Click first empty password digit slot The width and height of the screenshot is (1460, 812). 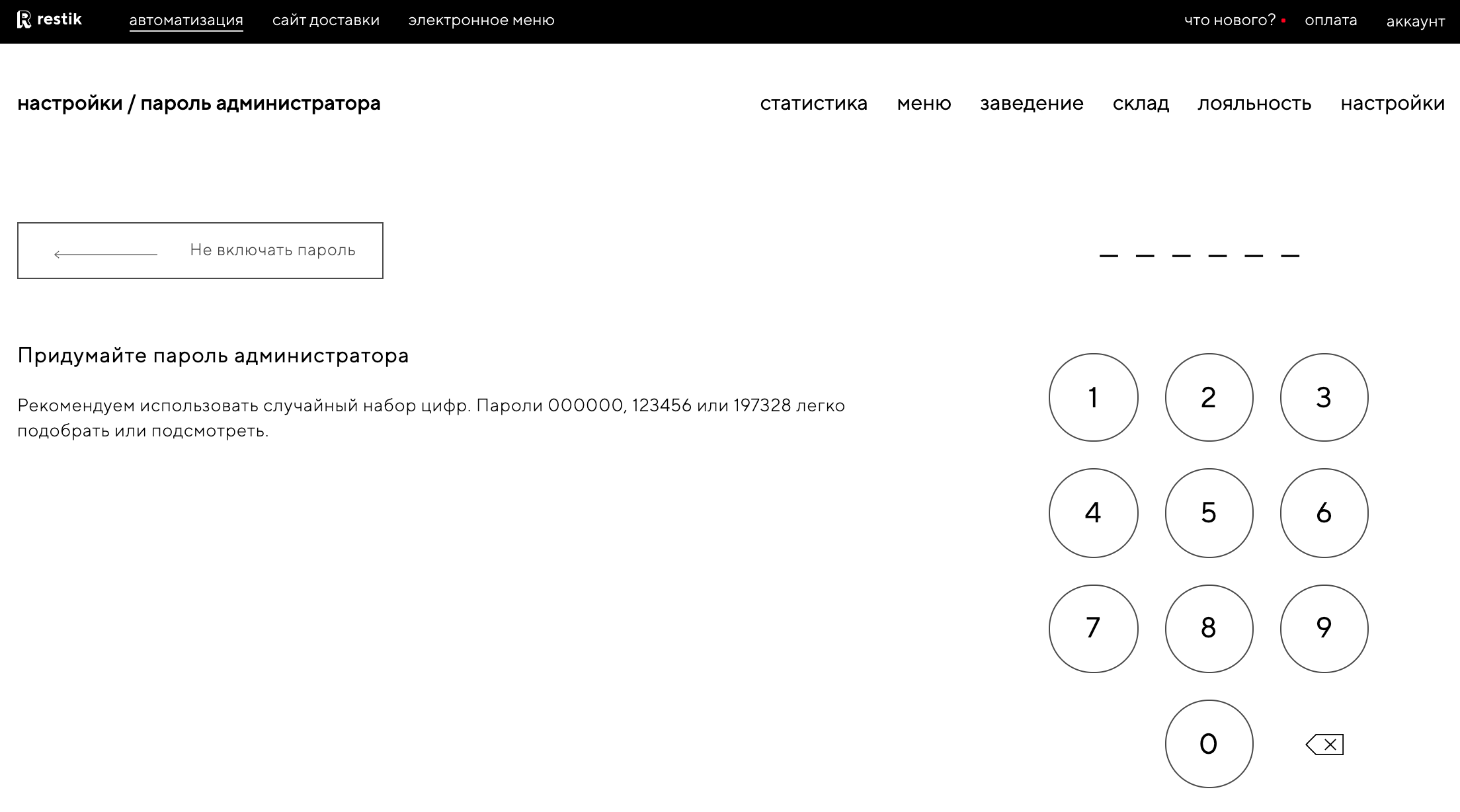[x=1108, y=255]
